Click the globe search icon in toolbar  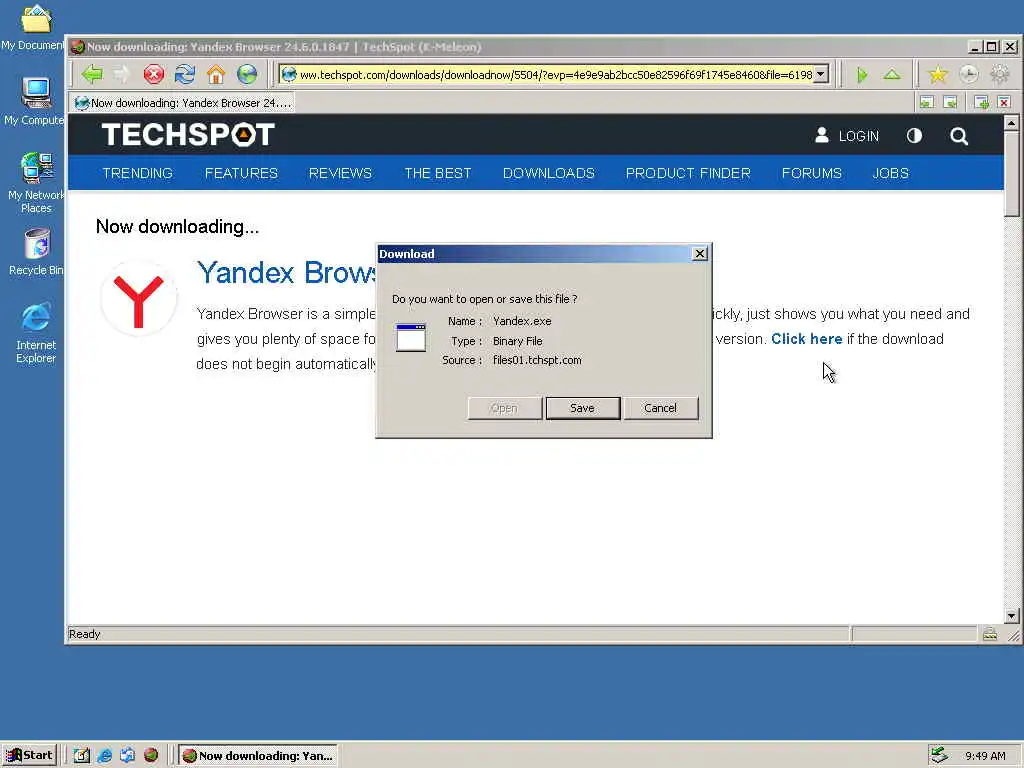[x=247, y=74]
